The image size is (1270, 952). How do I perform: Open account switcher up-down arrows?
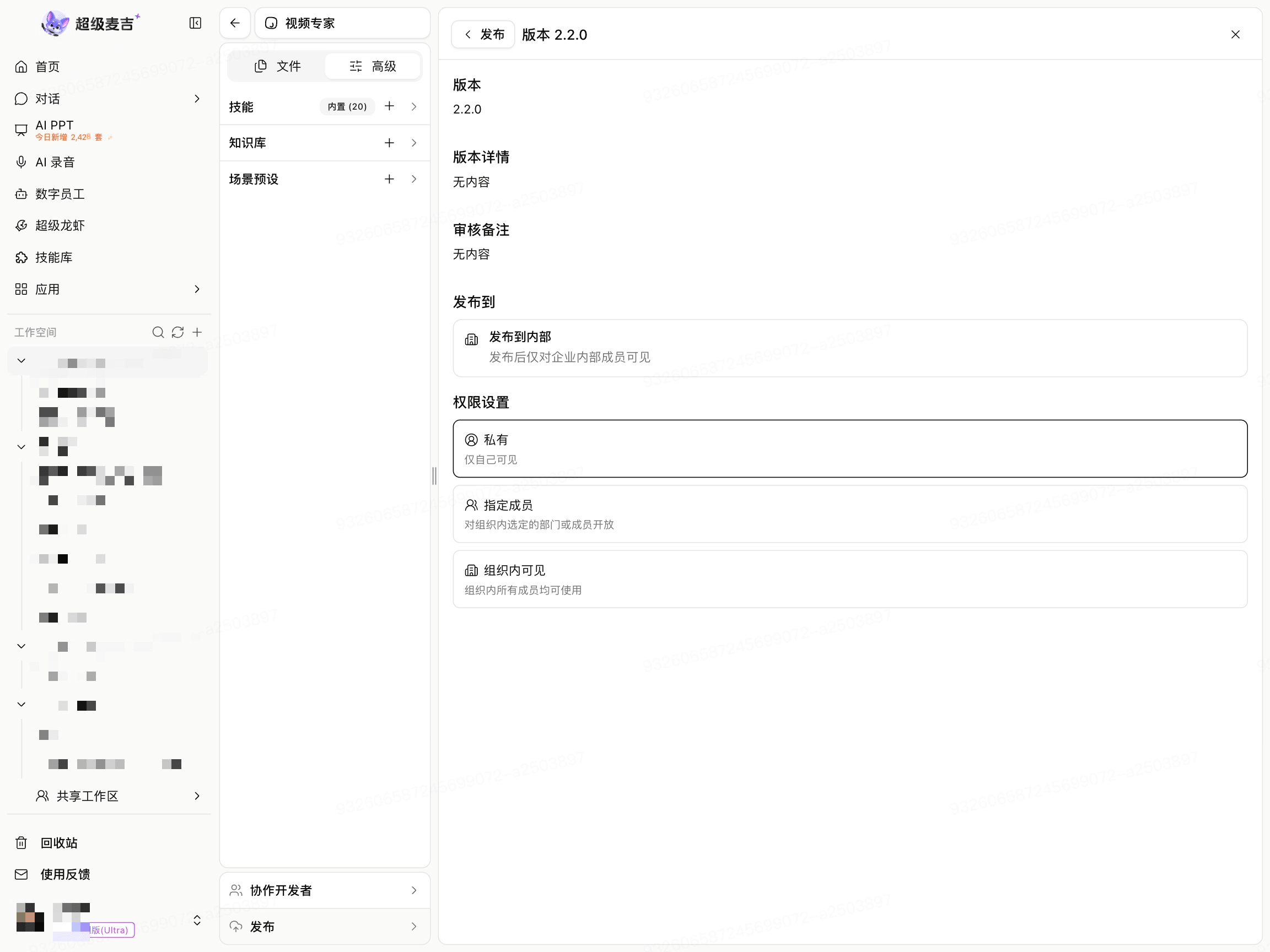197,921
